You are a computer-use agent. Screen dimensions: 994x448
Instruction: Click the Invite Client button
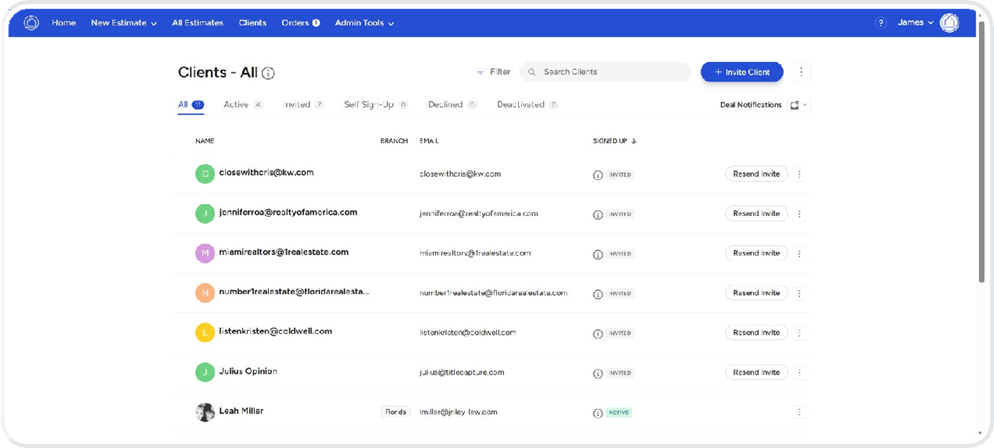point(742,72)
